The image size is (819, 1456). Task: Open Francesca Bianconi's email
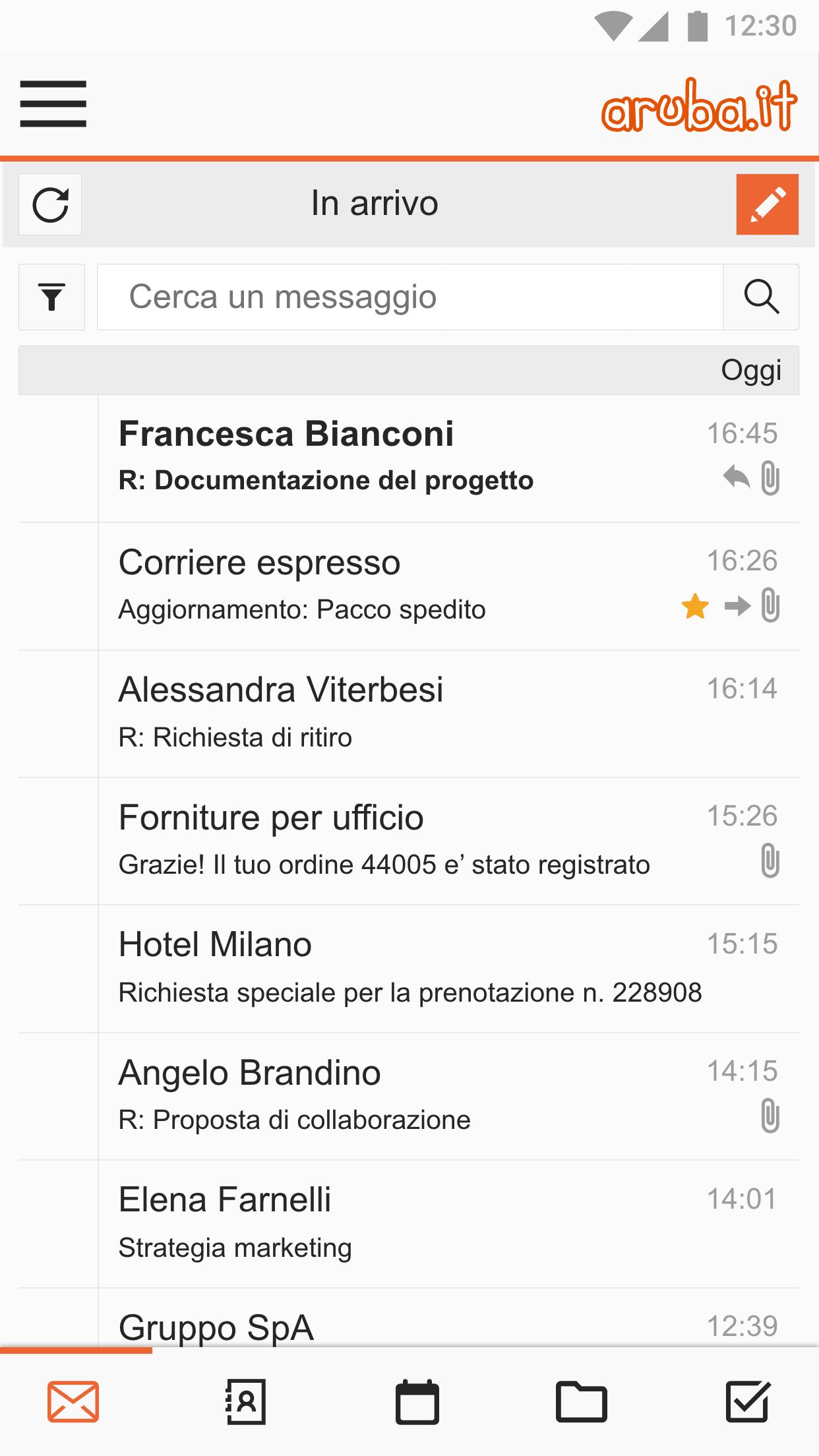[x=396, y=456]
